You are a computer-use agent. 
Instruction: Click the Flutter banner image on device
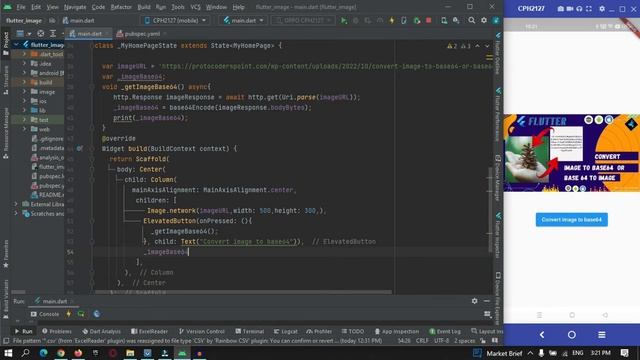571,153
